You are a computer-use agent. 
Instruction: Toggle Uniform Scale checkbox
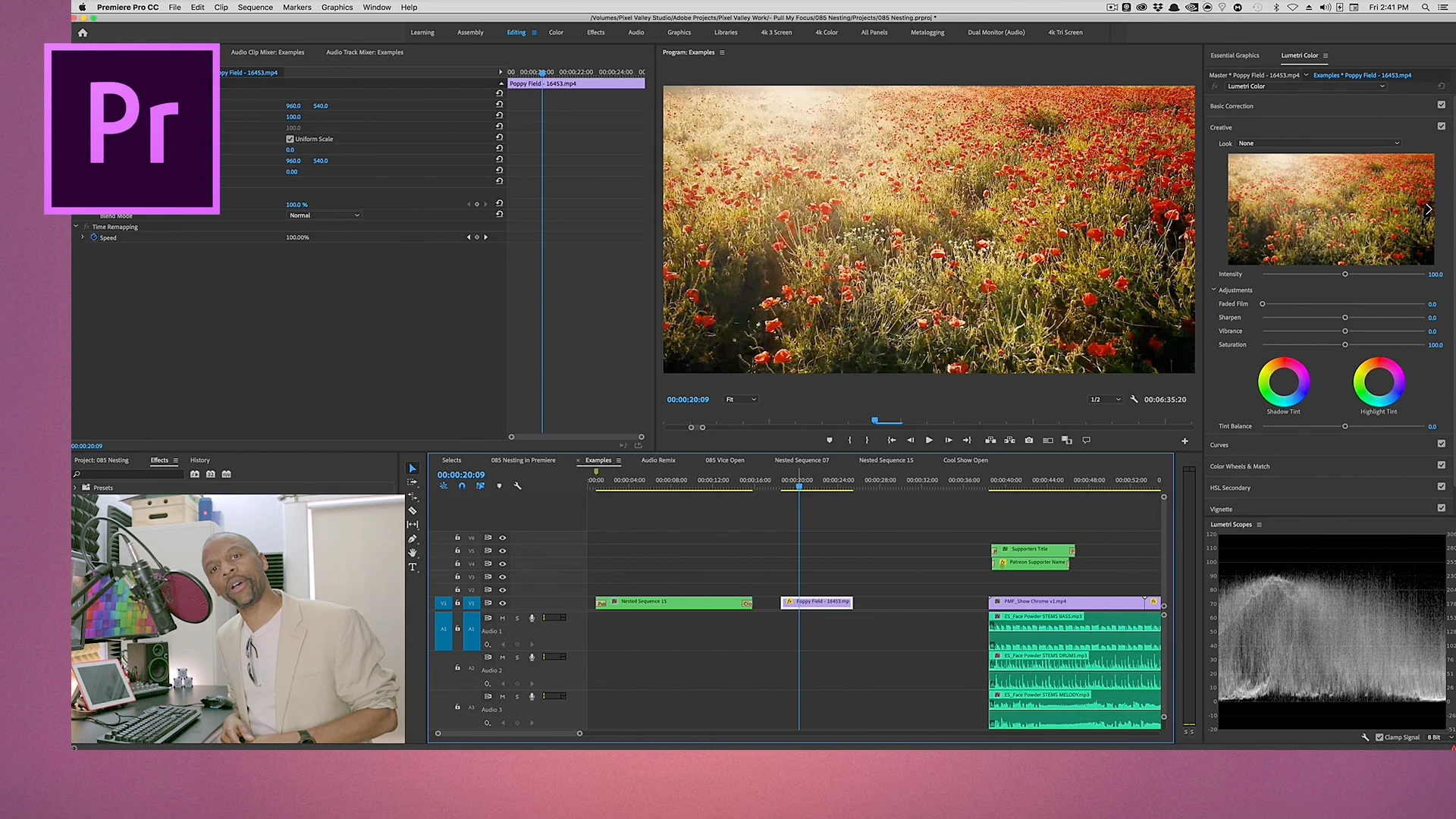[x=290, y=139]
